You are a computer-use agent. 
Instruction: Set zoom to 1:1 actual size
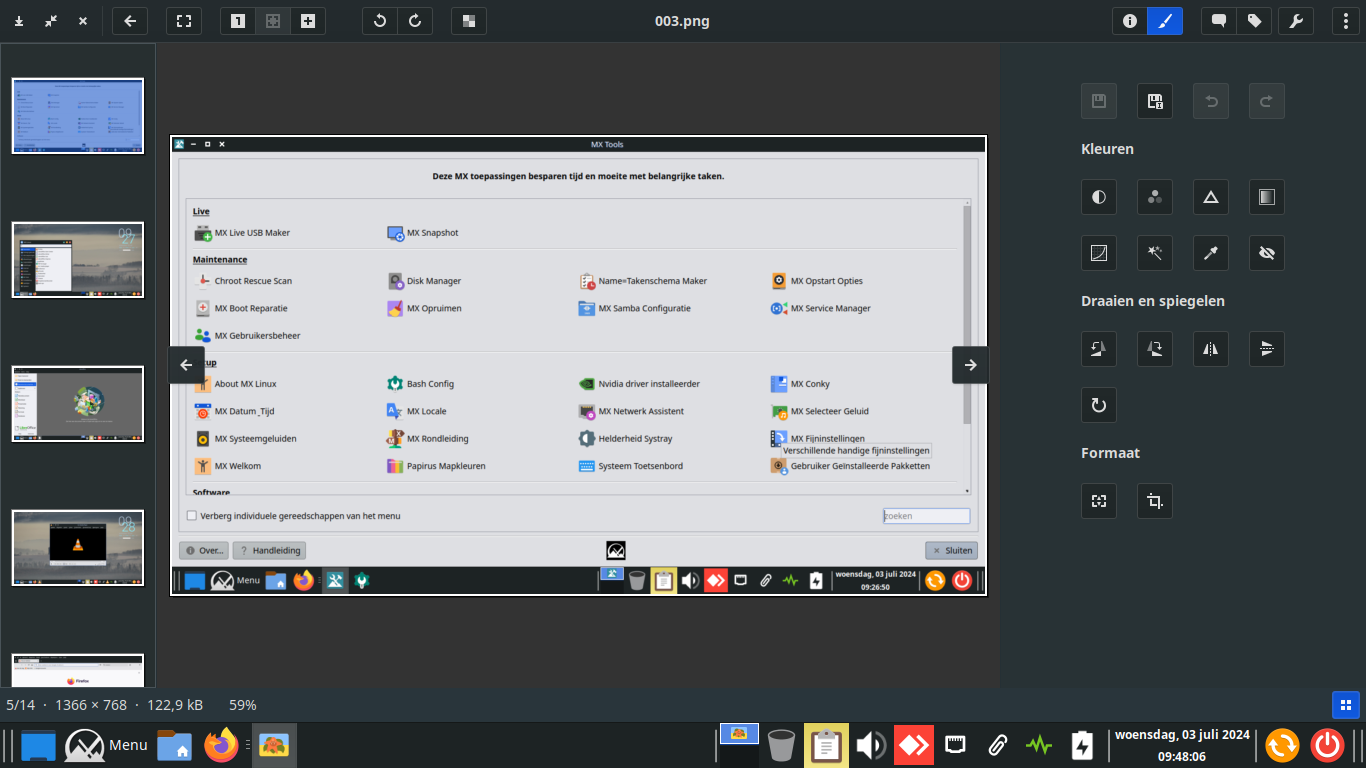click(x=238, y=21)
